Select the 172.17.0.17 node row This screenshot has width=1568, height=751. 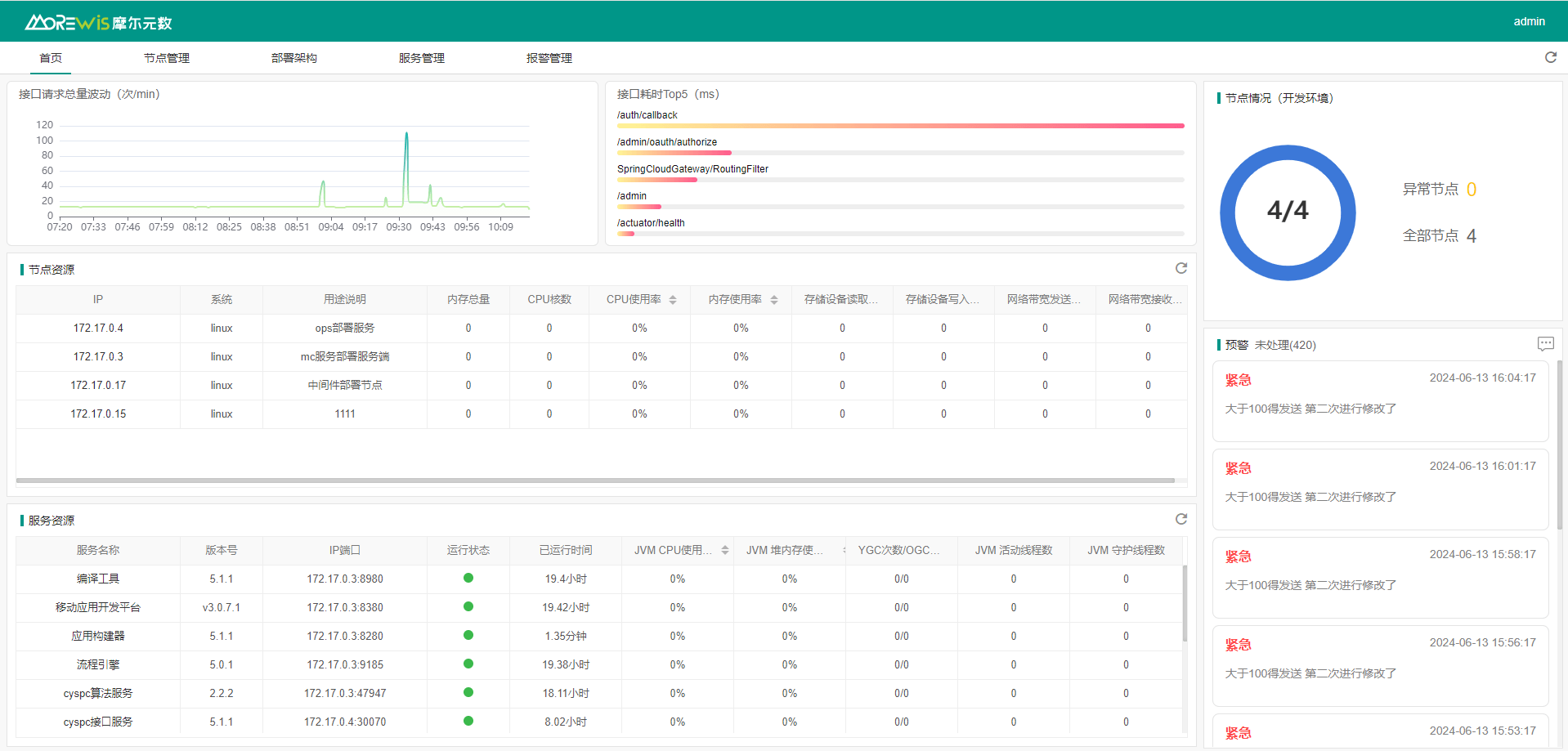[98, 385]
